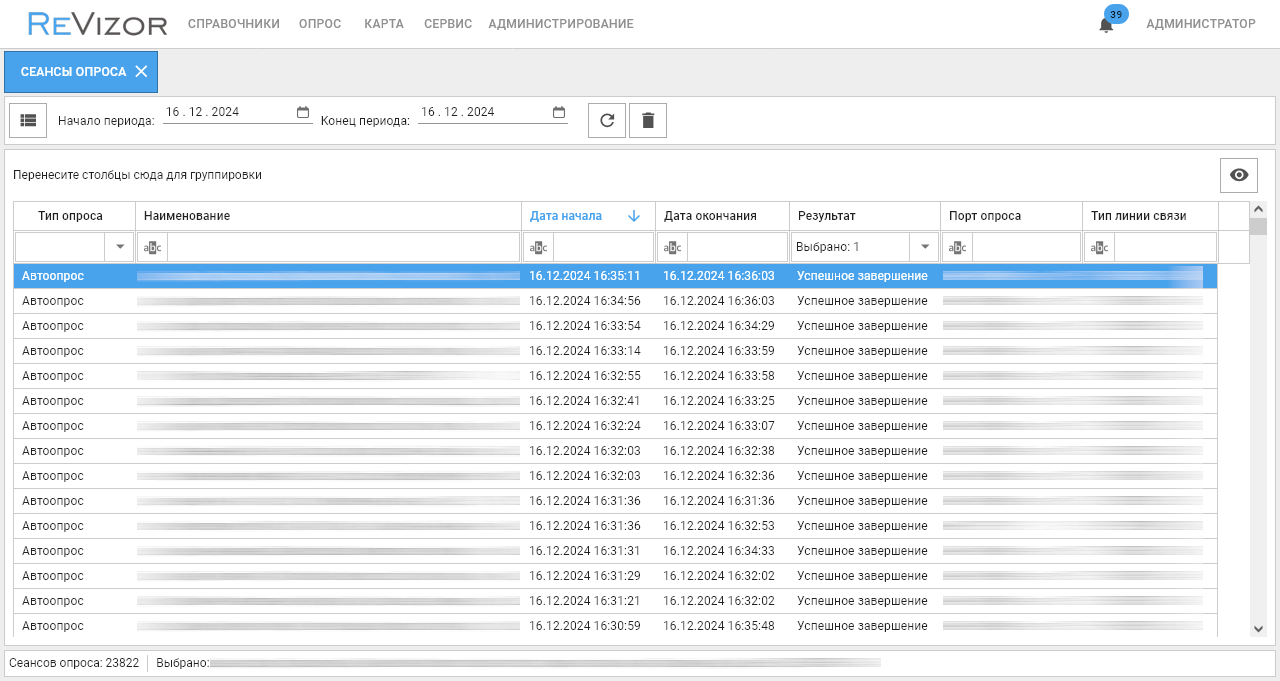This screenshot has height=681, width=1280.
Task: Focus the Наименование filter text box
Action: [x=344, y=247]
